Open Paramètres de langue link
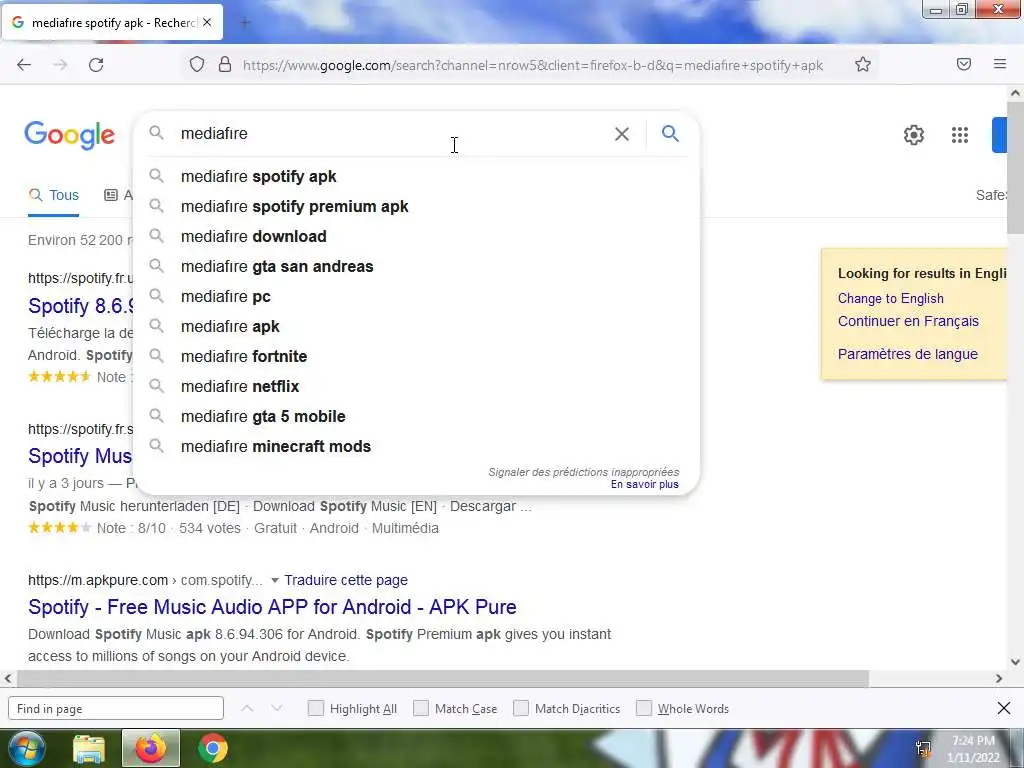Image resolution: width=1024 pixels, height=768 pixels. click(908, 354)
